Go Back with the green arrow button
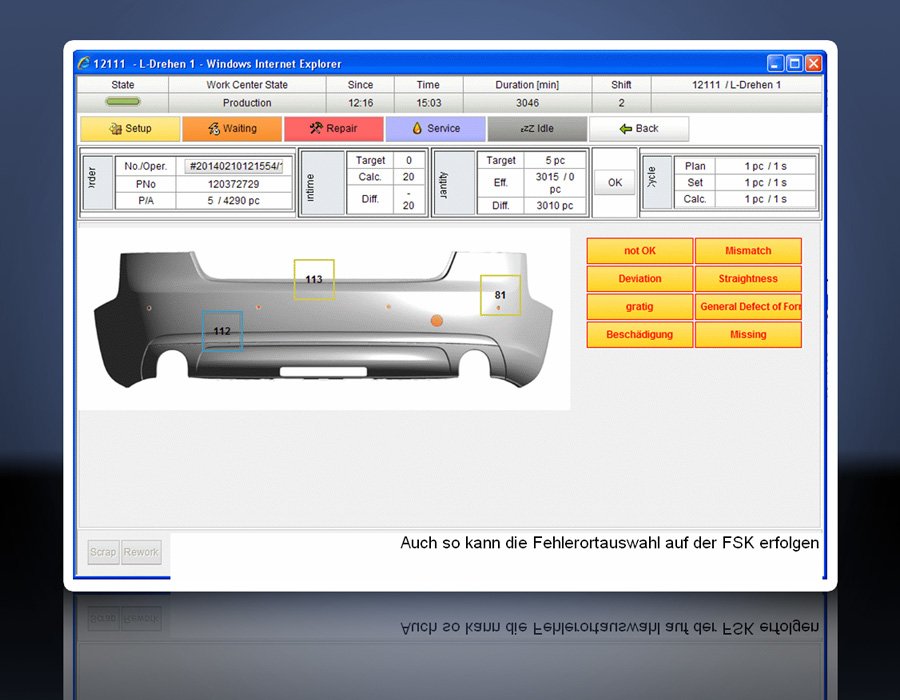 tap(639, 129)
